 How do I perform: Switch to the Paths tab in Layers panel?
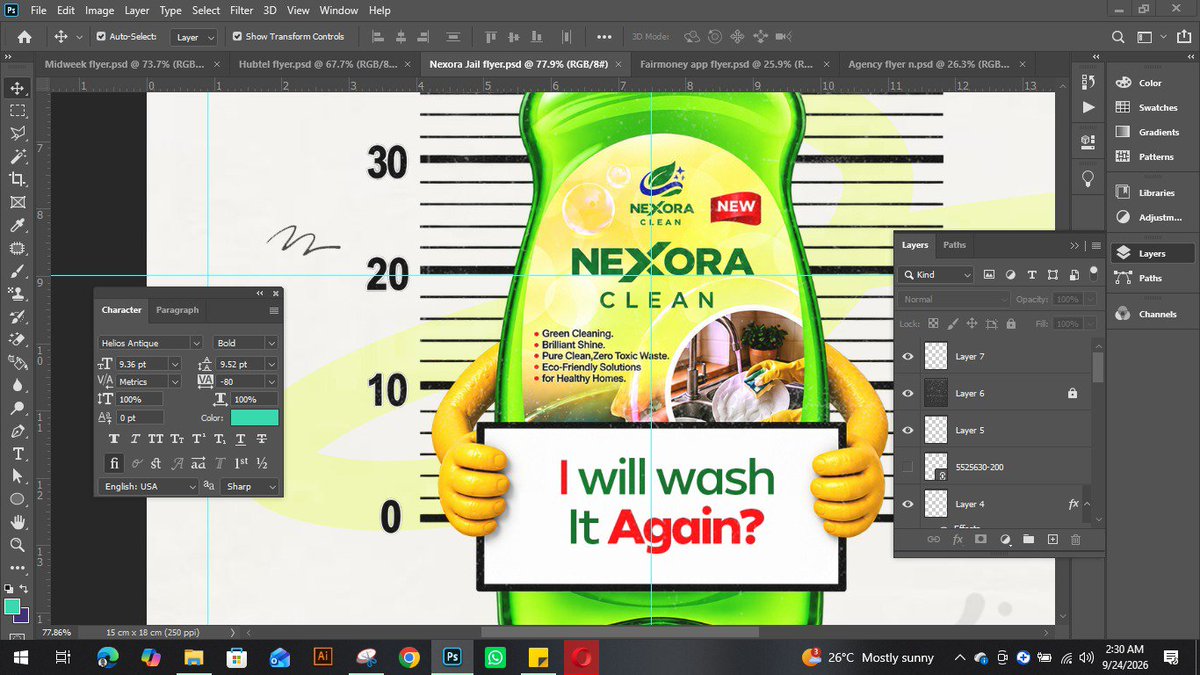tap(955, 245)
